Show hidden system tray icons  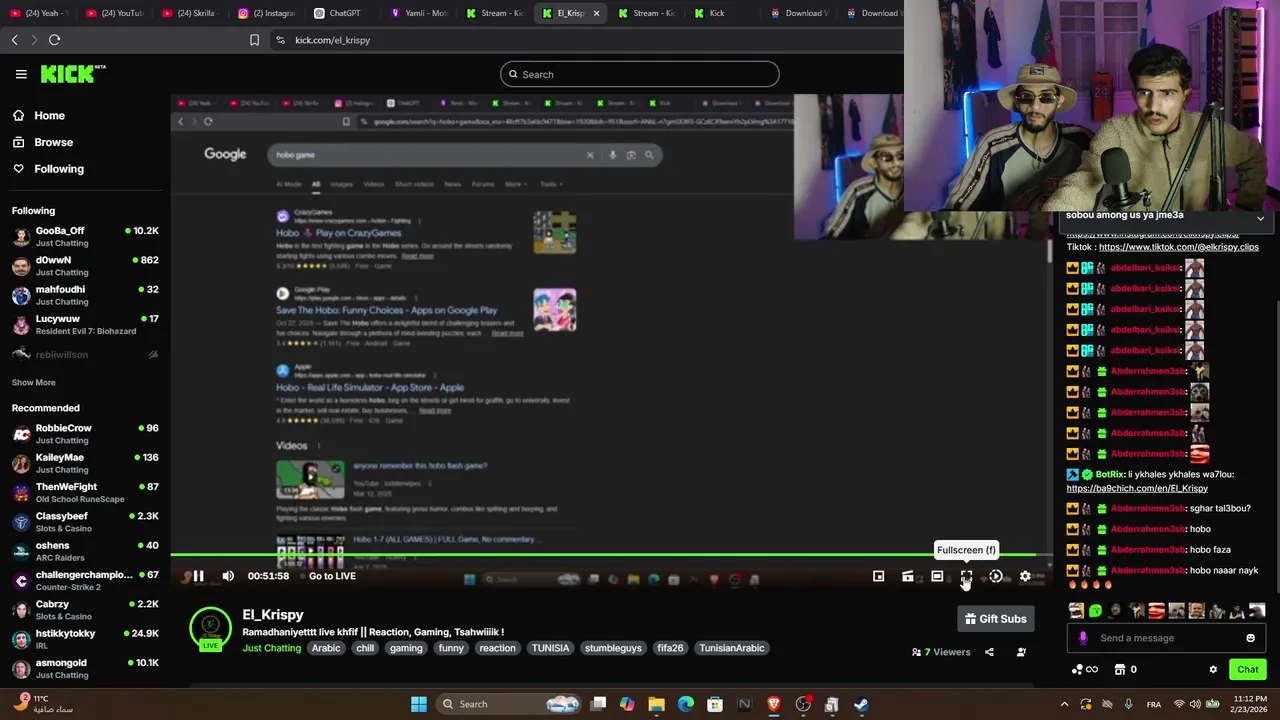coord(1064,704)
